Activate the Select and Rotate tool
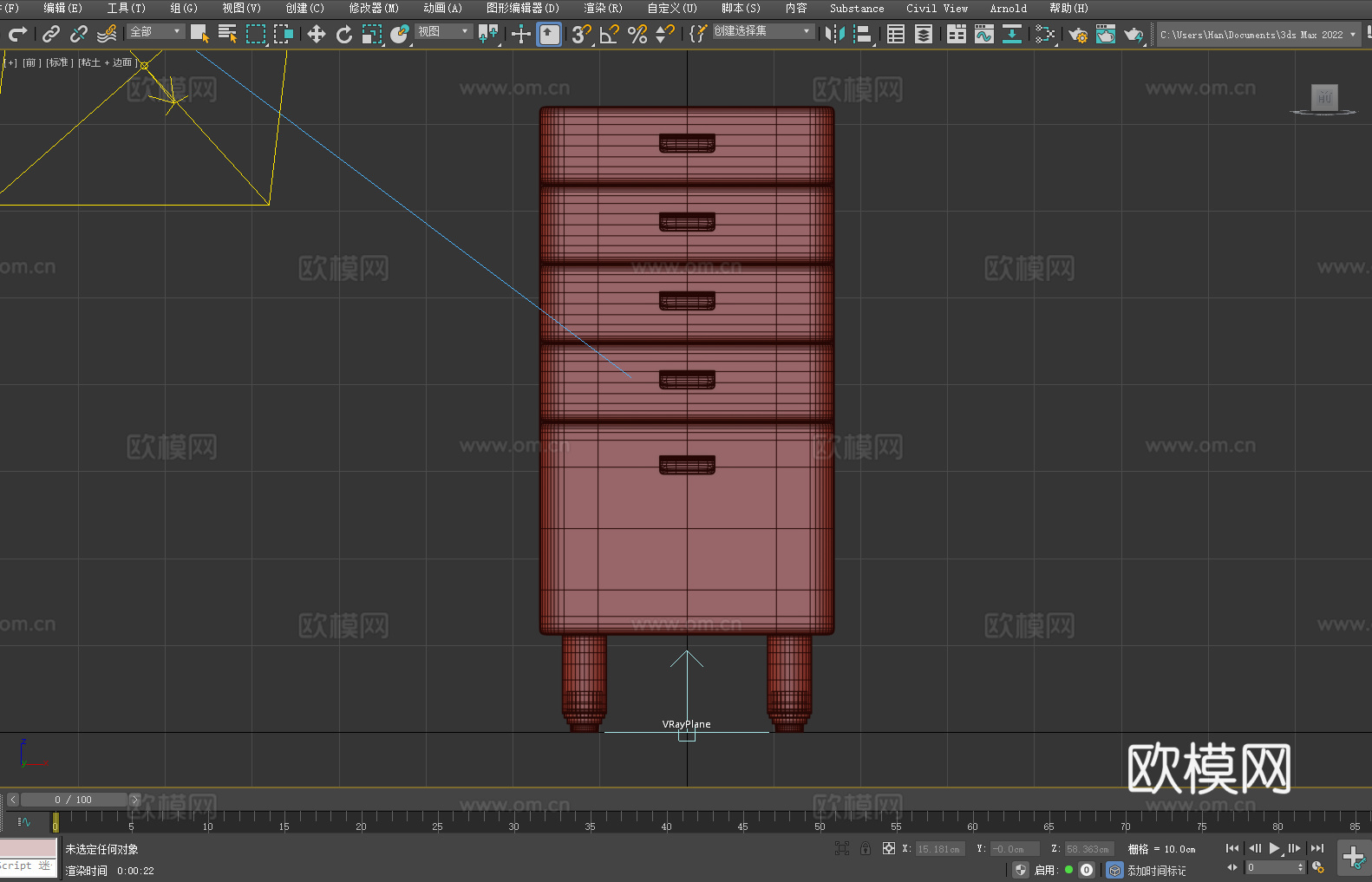 [344, 34]
